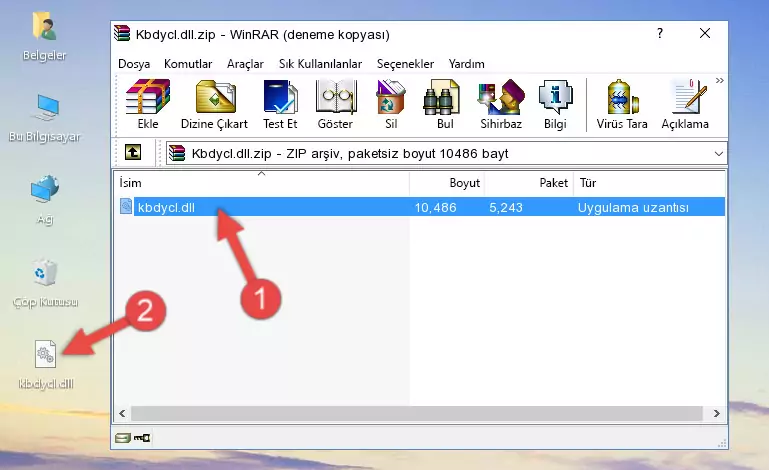The height and width of the screenshot is (470, 769).
Task: Select the kbdycl.dll file on desktop
Action: pyautogui.click(x=46, y=365)
